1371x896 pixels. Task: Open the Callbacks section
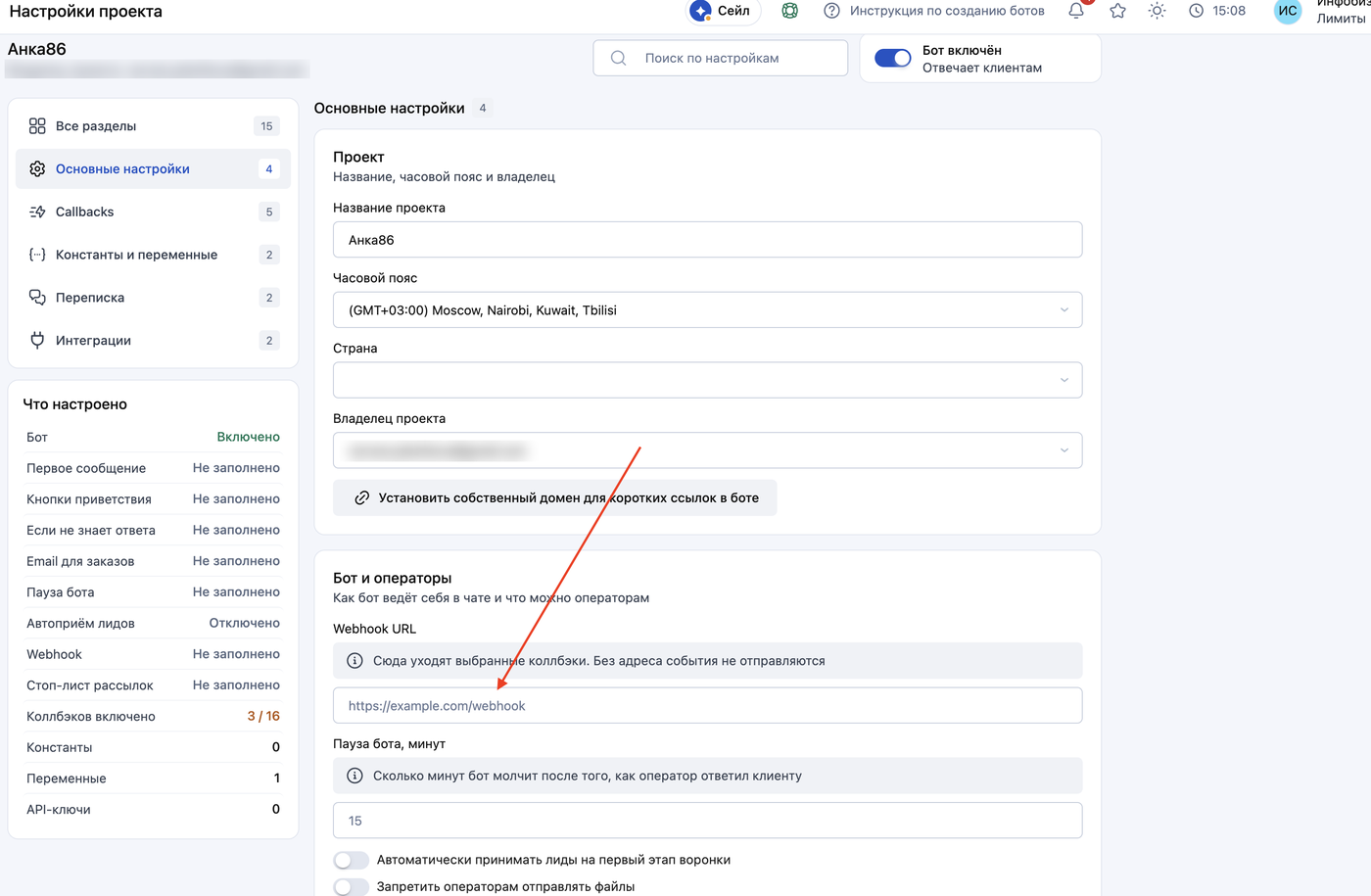(x=154, y=212)
